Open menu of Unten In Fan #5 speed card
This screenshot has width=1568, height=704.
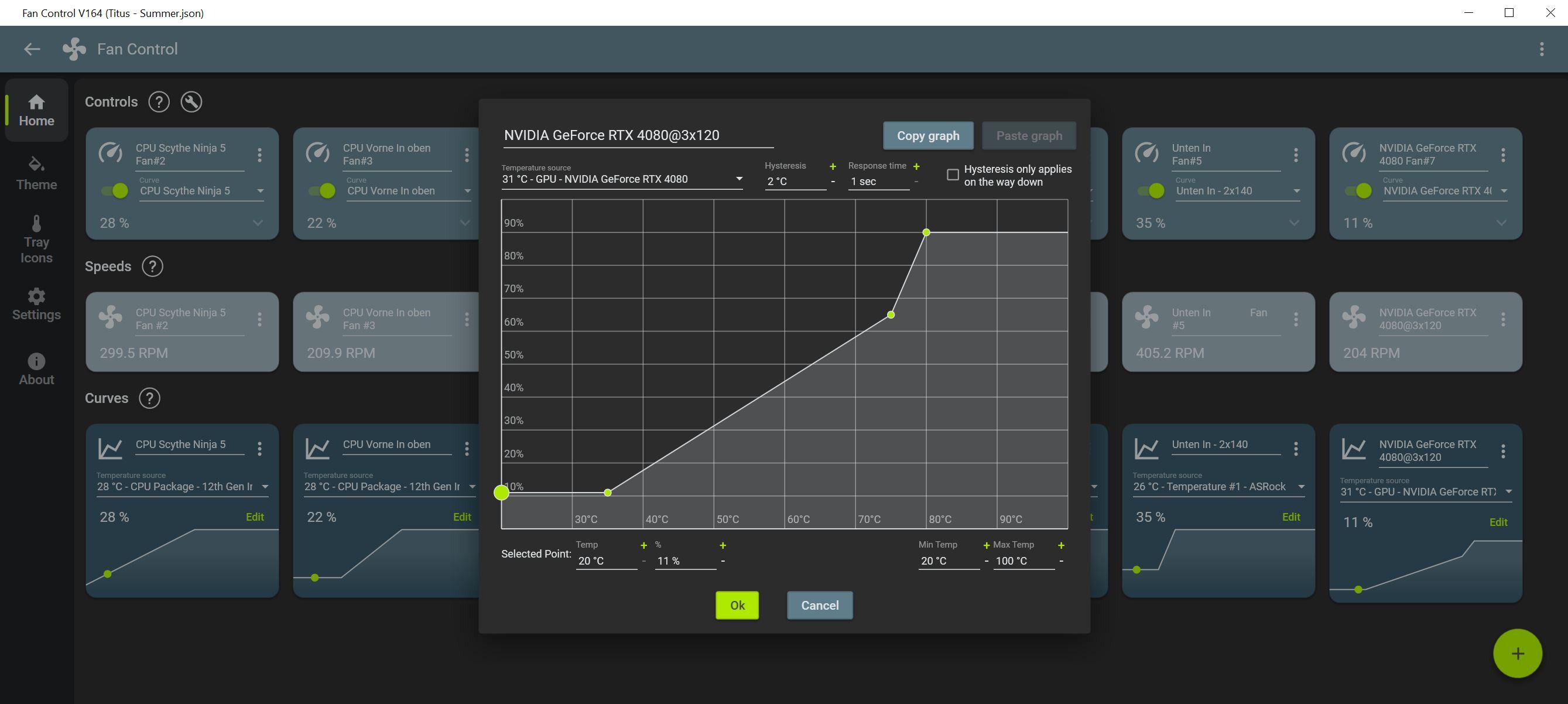point(1296,319)
